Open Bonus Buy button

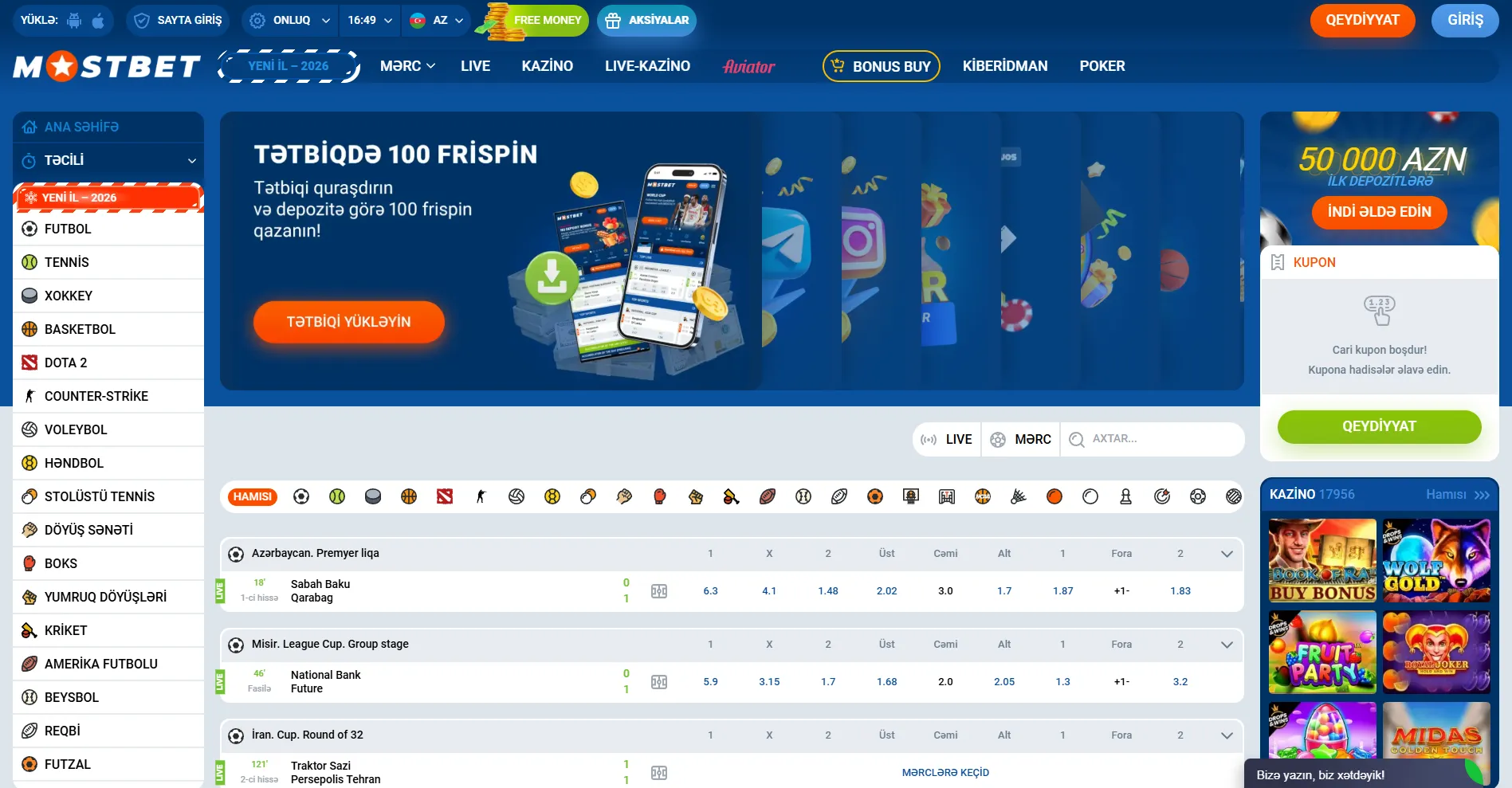(x=881, y=66)
